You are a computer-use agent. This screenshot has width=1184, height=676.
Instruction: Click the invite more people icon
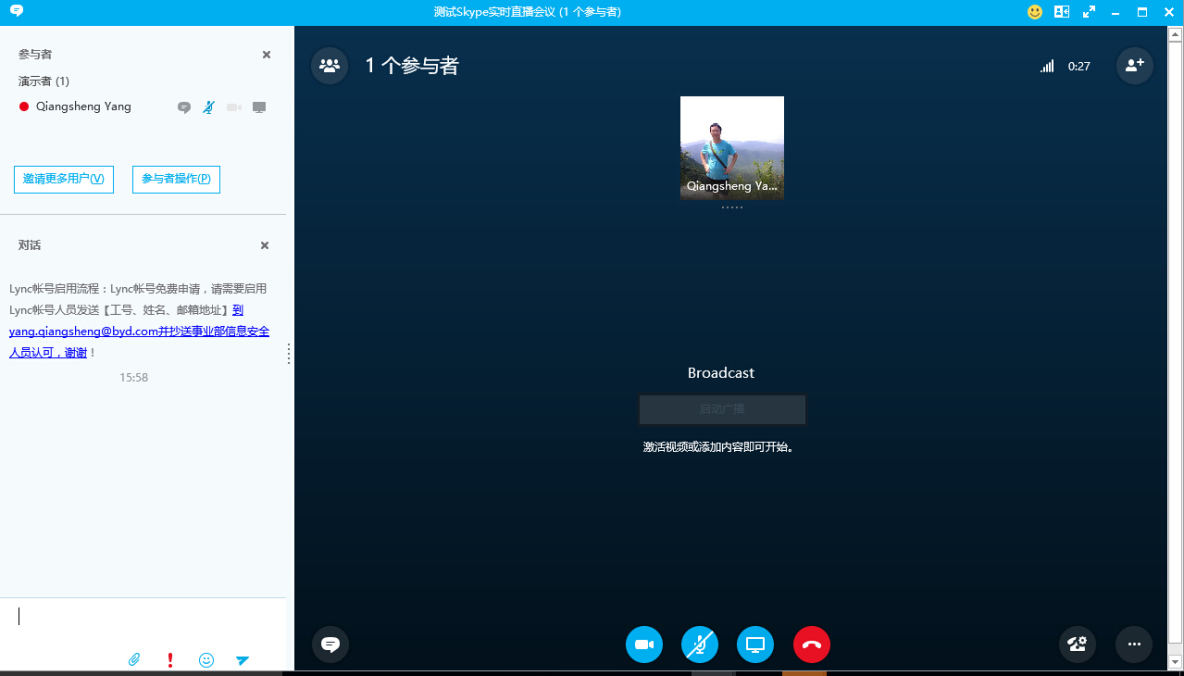click(1134, 66)
